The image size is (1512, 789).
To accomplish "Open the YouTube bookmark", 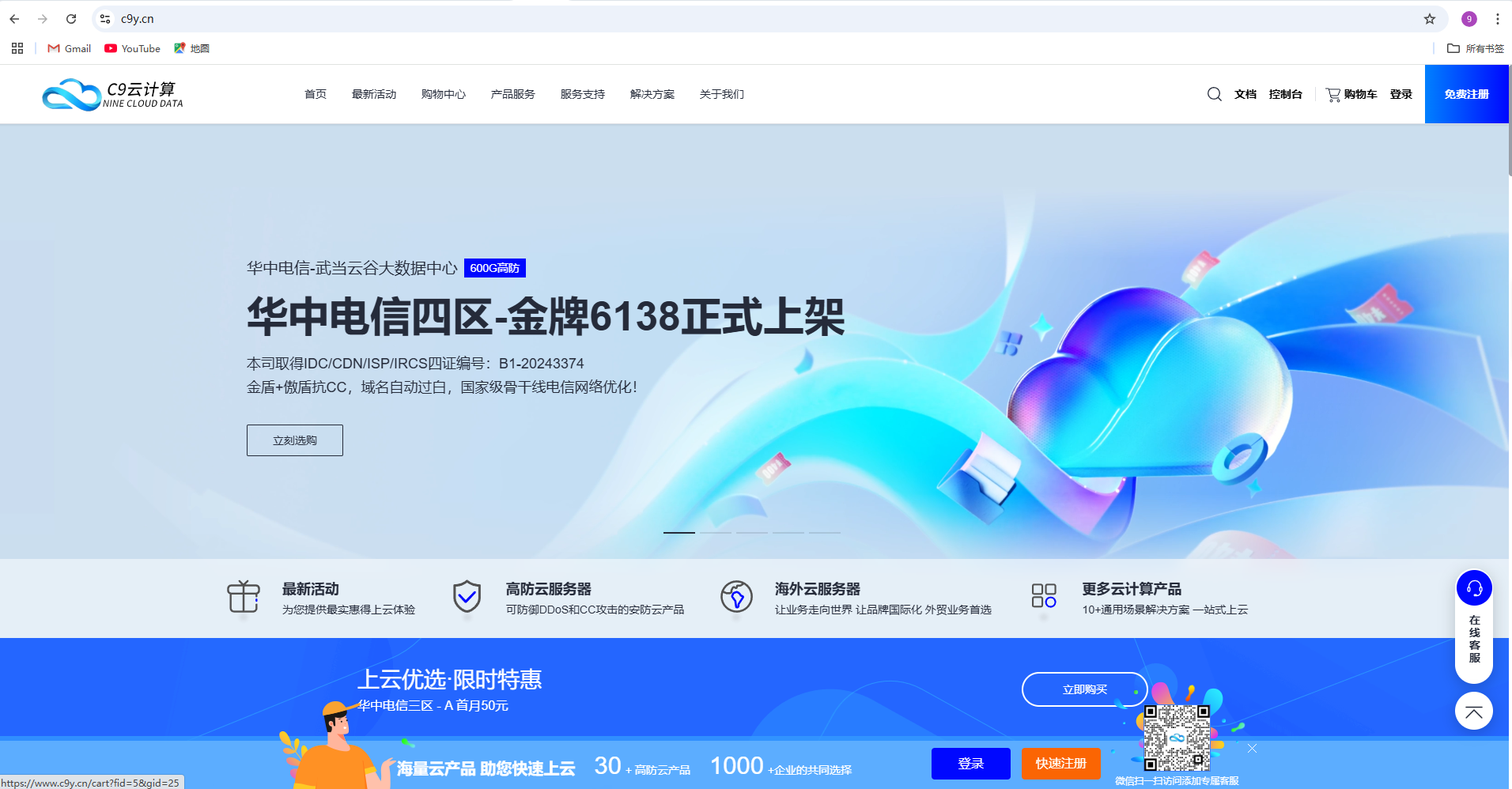I will pos(132,48).
